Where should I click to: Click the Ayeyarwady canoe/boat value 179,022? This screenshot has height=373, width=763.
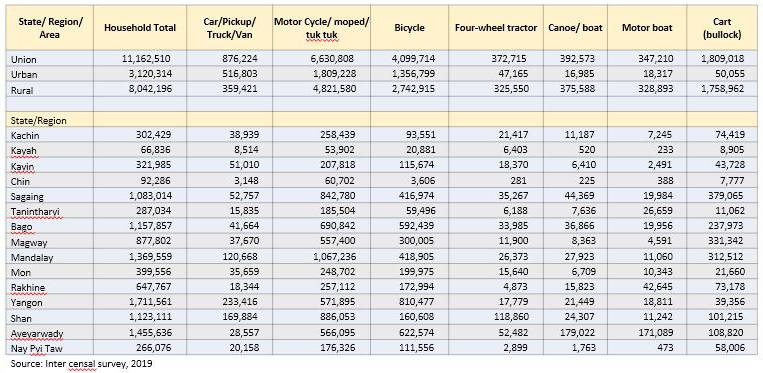point(578,333)
